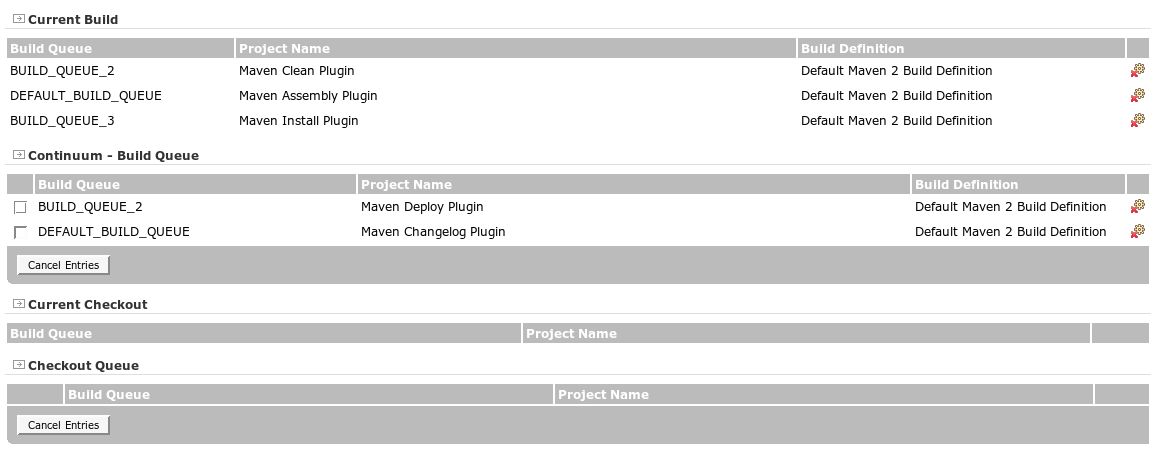Click Build Definition header in Continuum Build Queue

click(x=966, y=185)
